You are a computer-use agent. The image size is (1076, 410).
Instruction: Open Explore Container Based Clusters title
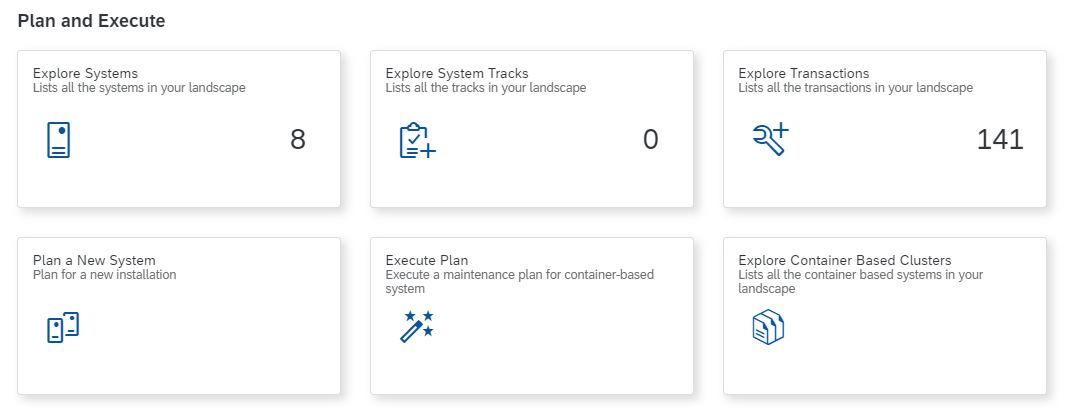tap(845, 261)
